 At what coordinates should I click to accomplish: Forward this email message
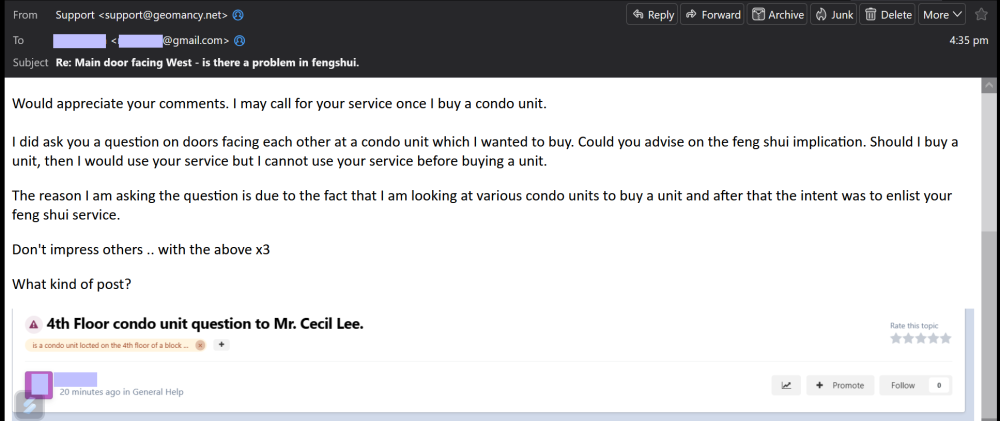click(711, 15)
